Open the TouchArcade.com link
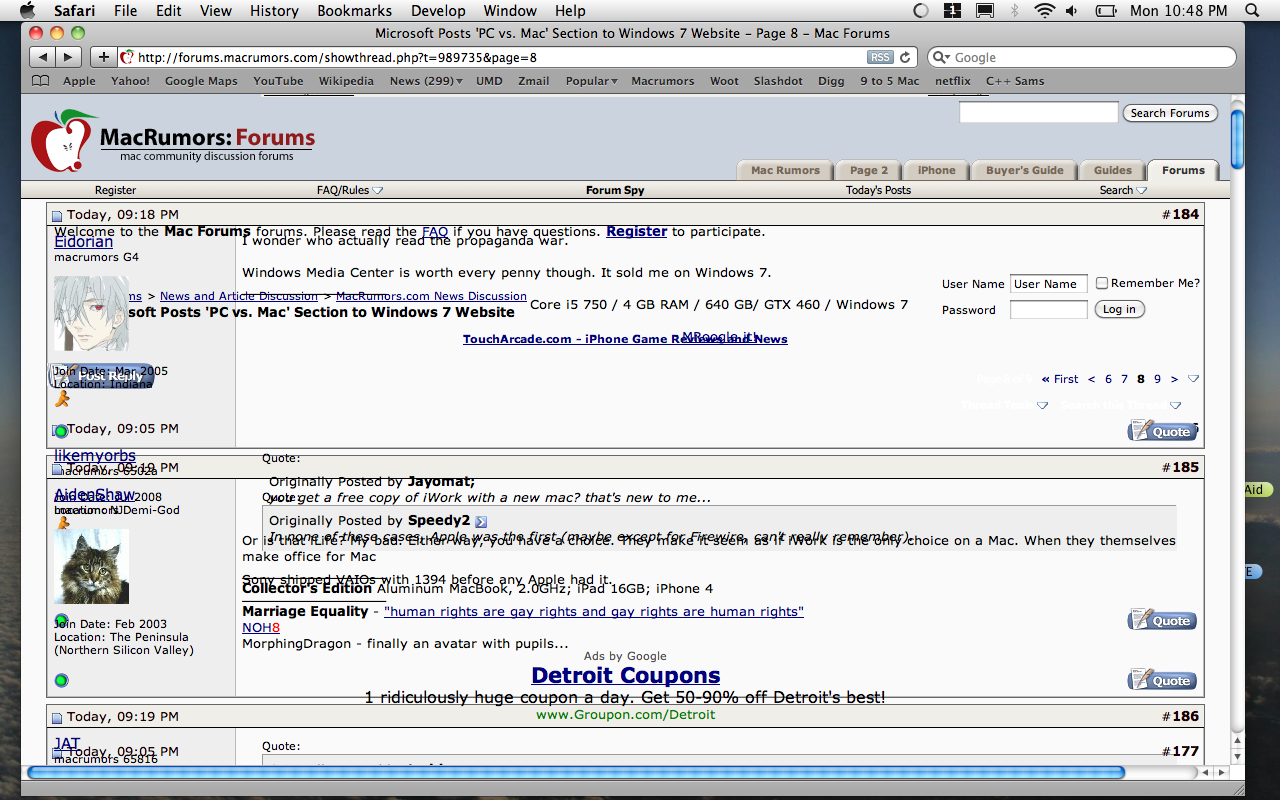The width and height of the screenshot is (1280, 800). point(625,339)
